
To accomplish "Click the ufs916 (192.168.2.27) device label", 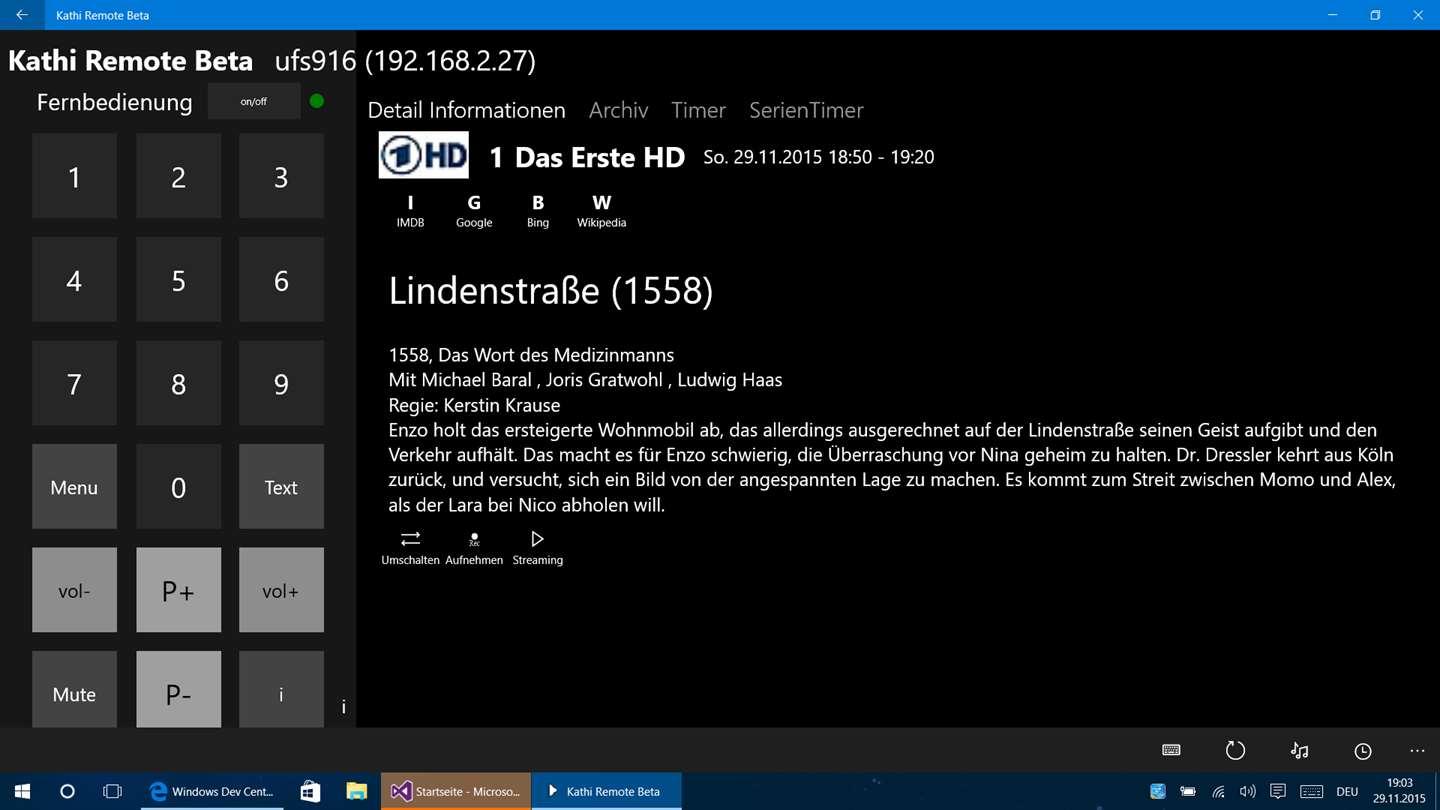I will click(x=405, y=61).
